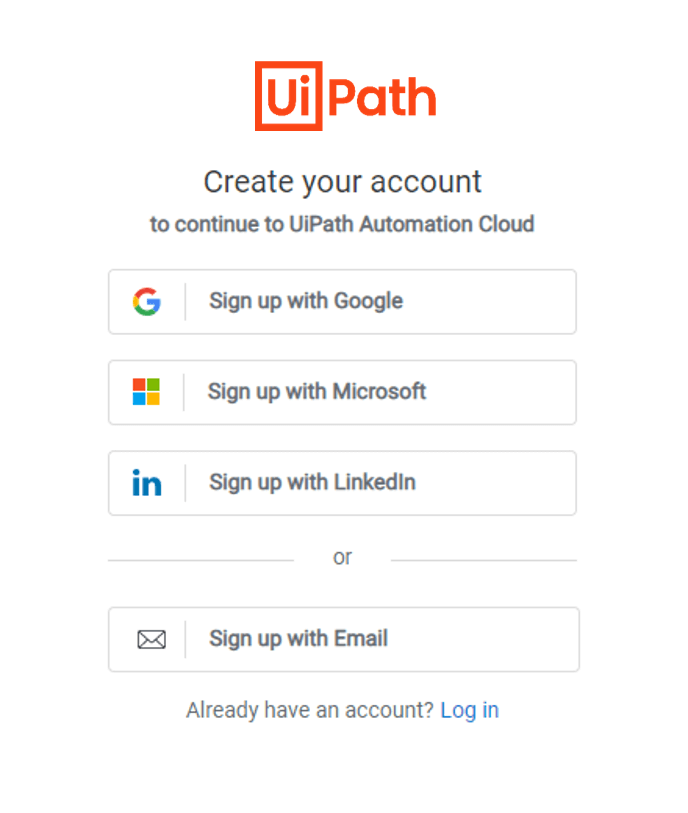Click the "Already have an account?" text

click(310, 710)
